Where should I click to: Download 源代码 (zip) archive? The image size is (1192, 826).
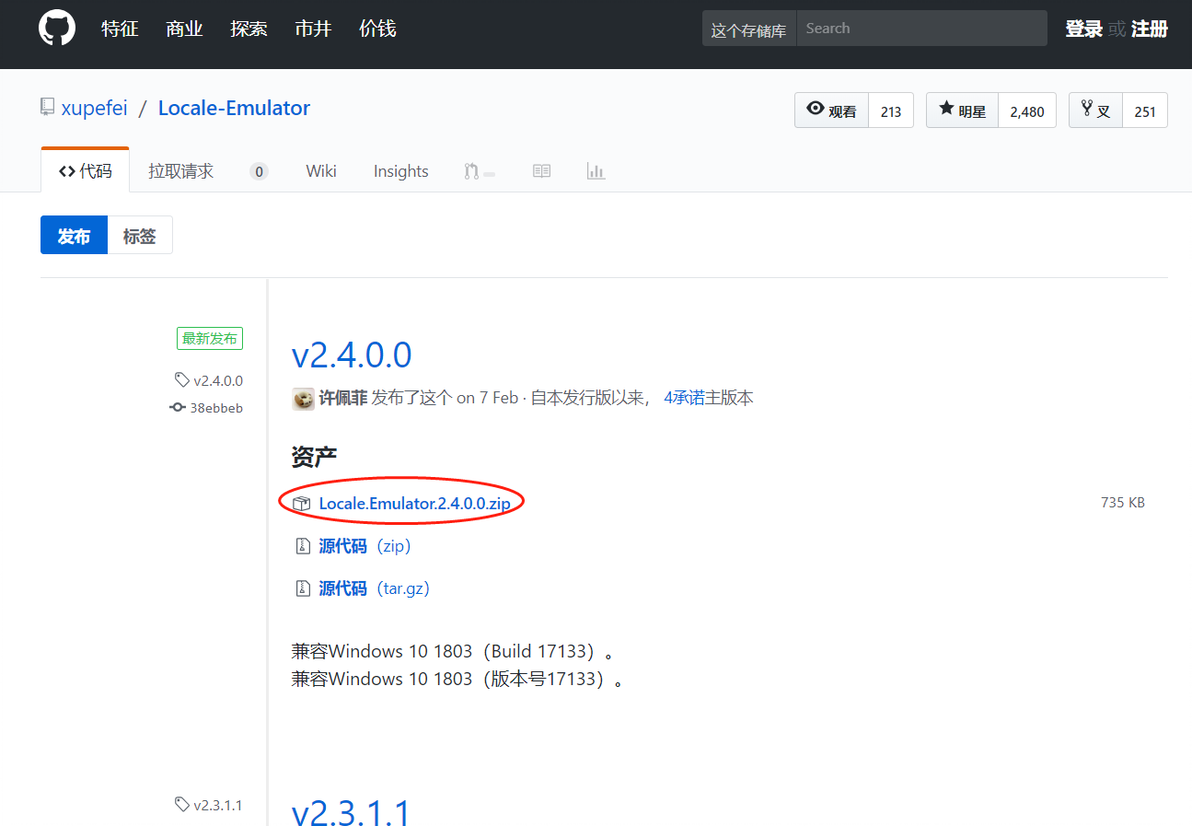(x=365, y=546)
